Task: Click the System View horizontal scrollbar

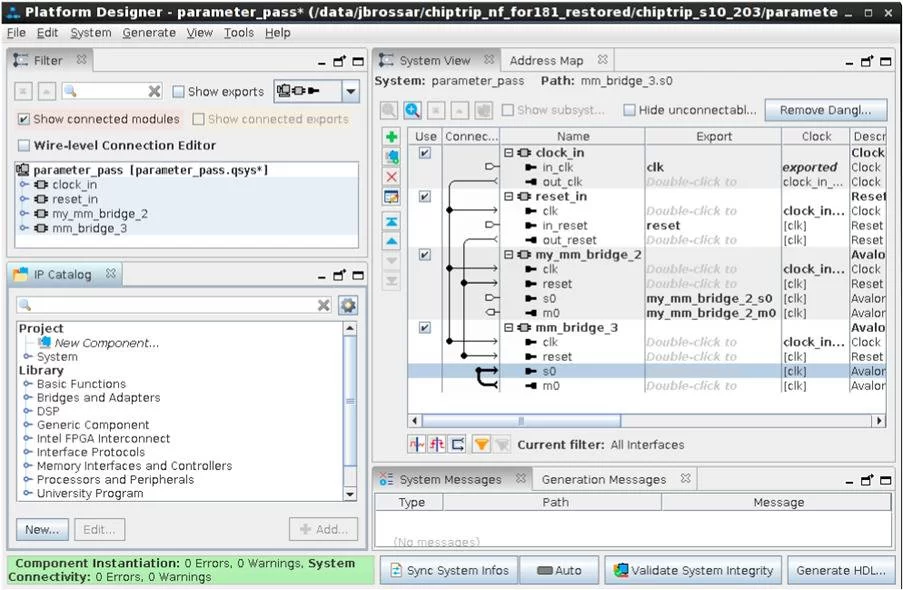Action: [x=520, y=421]
